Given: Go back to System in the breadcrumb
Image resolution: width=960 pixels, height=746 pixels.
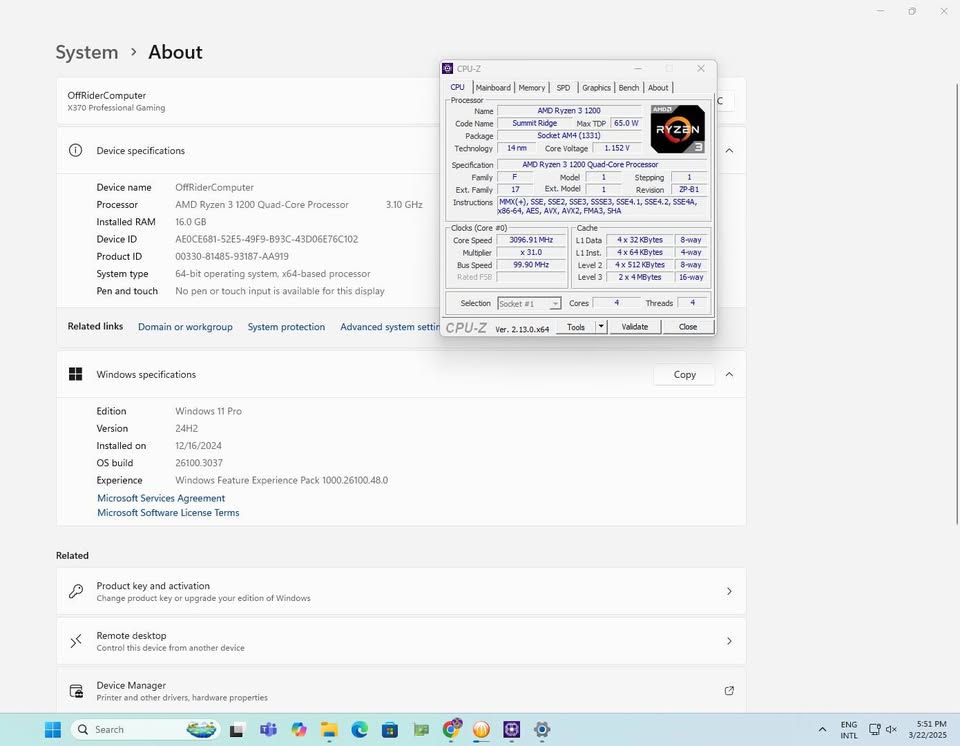Looking at the screenshot, I should point(87,52).
